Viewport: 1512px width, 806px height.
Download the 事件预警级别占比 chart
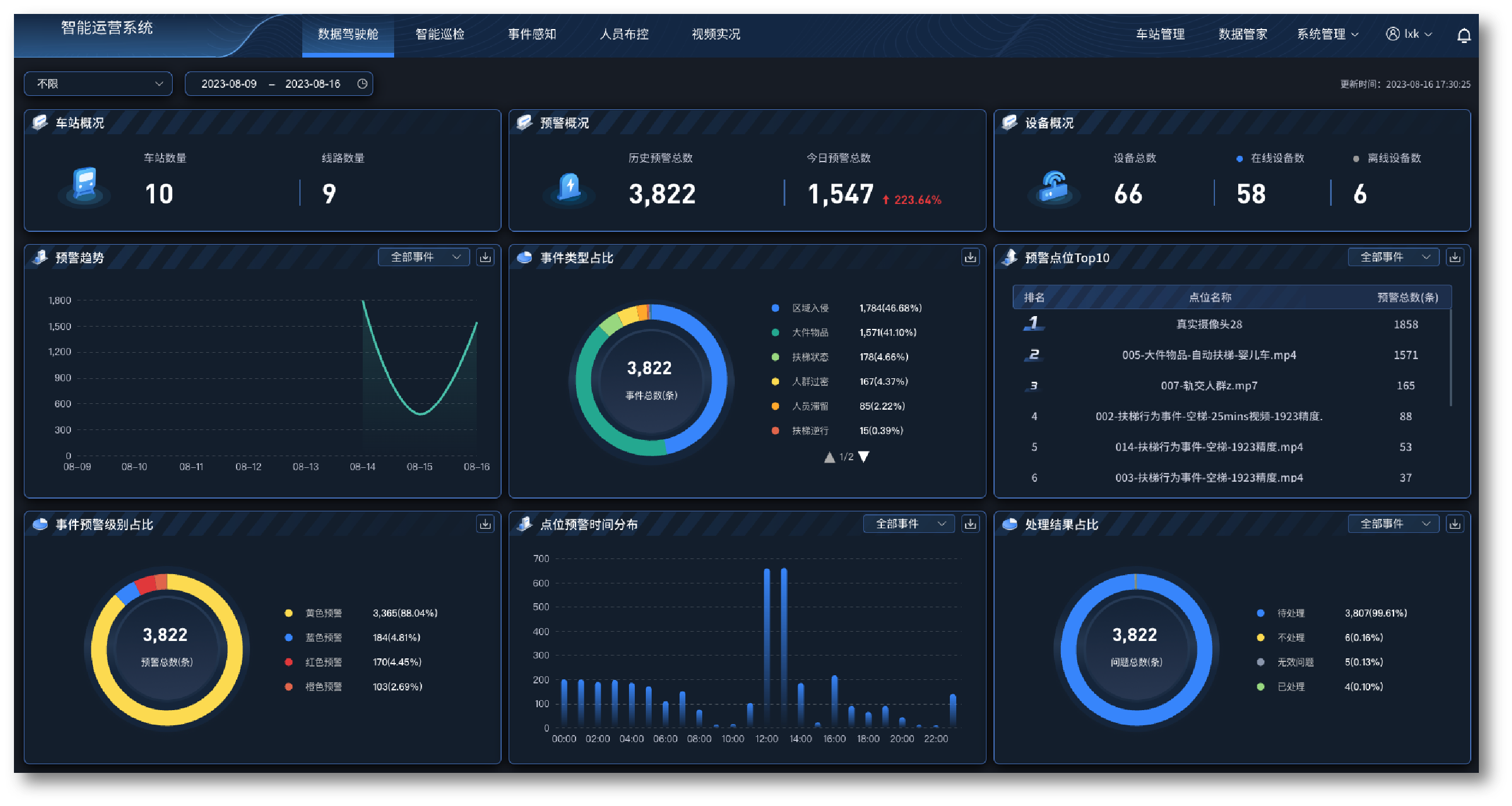click(485, 524)
